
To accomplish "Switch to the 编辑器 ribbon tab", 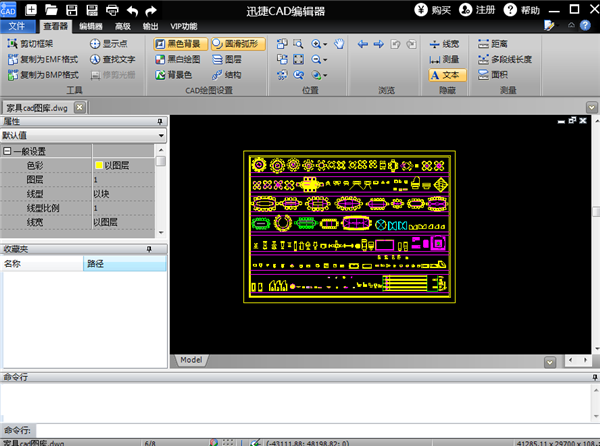I will [x=89, y=26].
